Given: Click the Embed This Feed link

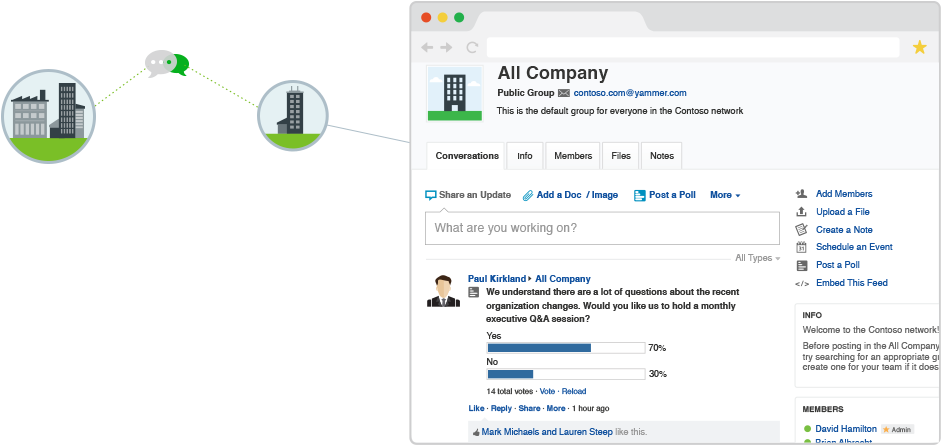Looking at the screenshot, I should pos(852,282).
